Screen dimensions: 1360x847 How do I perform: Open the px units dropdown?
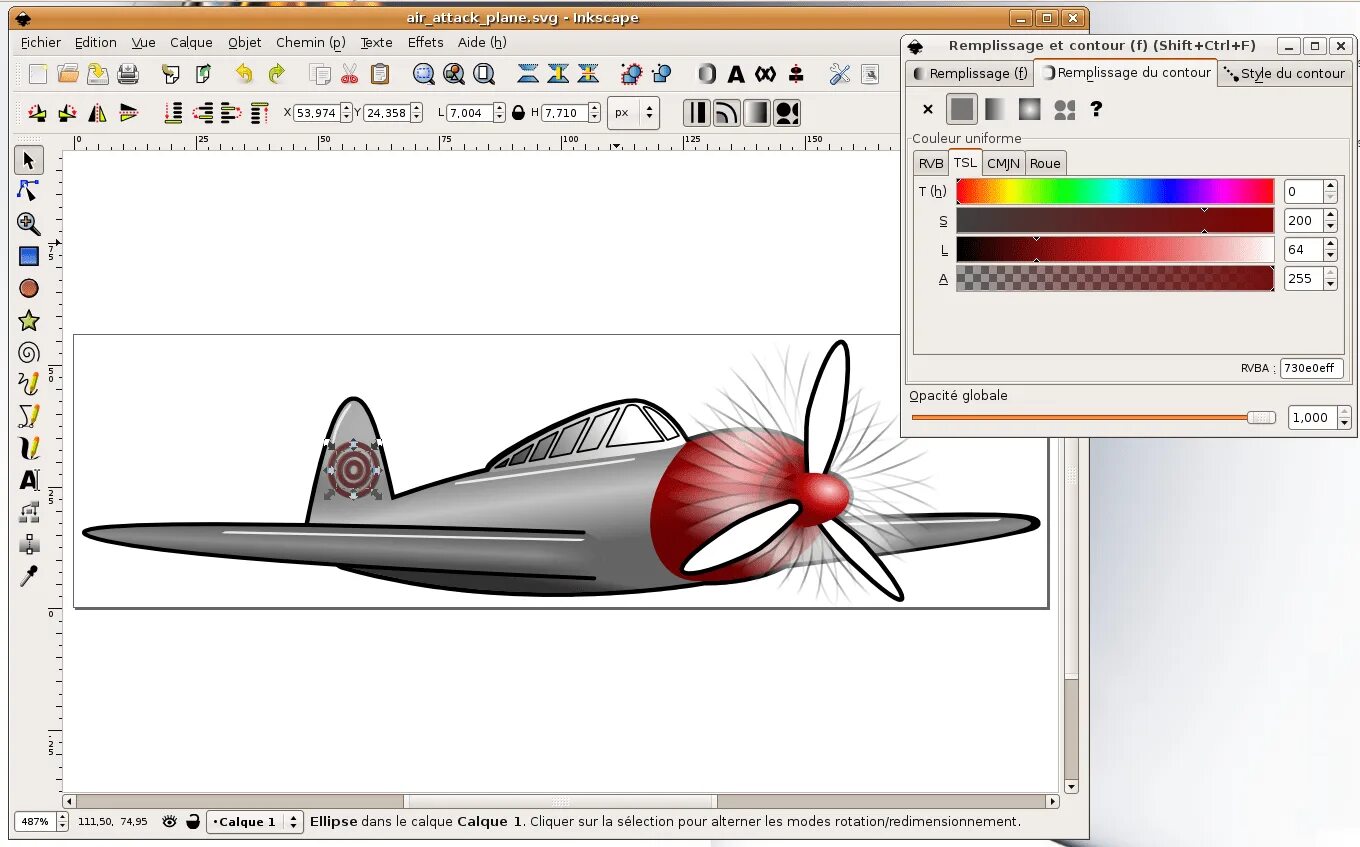click(634, 113)
